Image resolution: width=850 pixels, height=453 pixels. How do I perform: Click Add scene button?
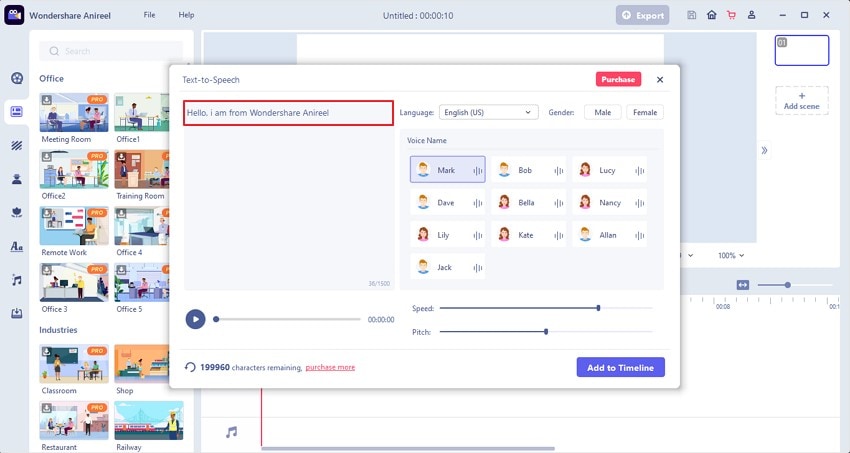coord(802,101)
